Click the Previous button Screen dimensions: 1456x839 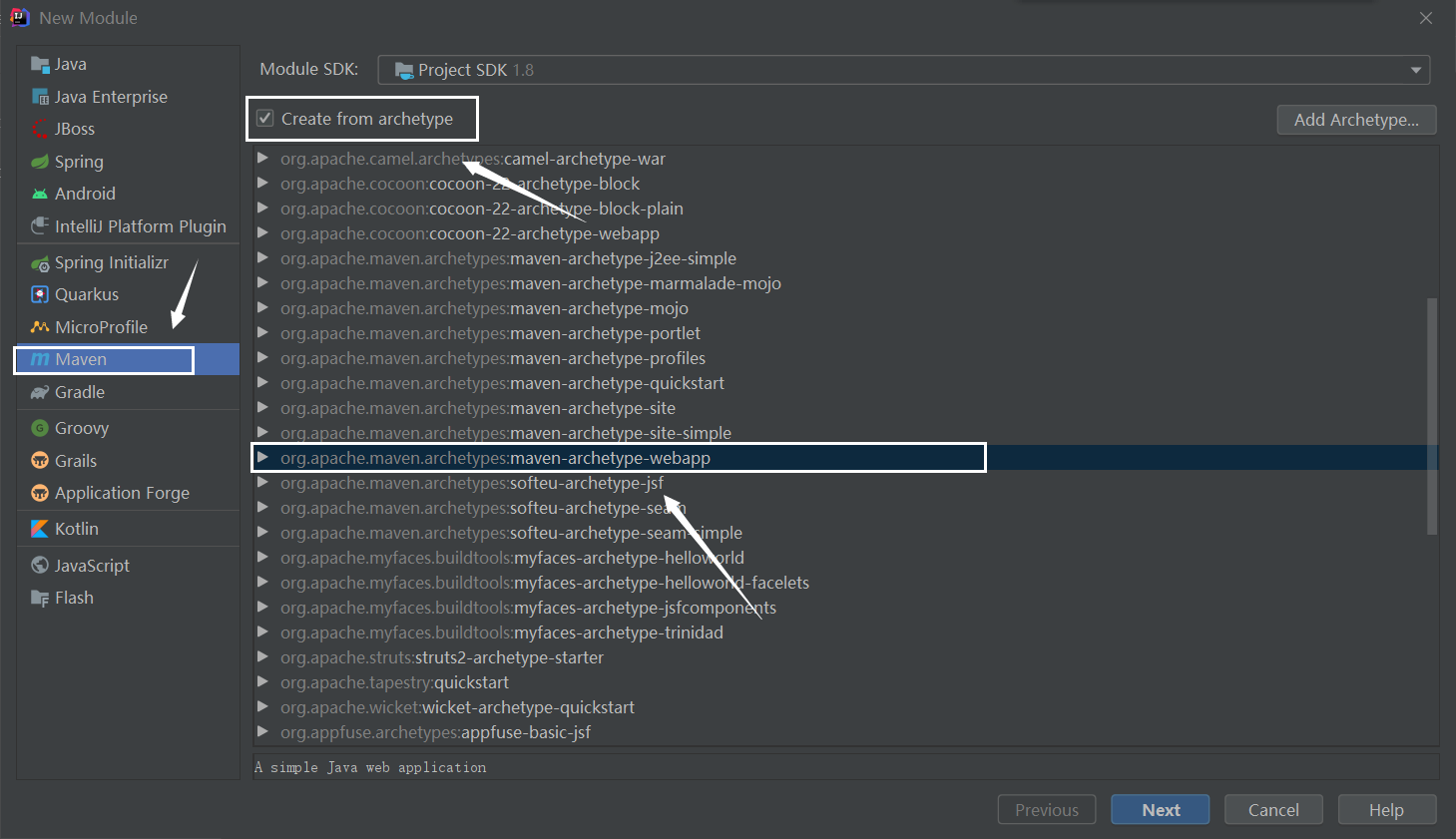click(1047, 810)
